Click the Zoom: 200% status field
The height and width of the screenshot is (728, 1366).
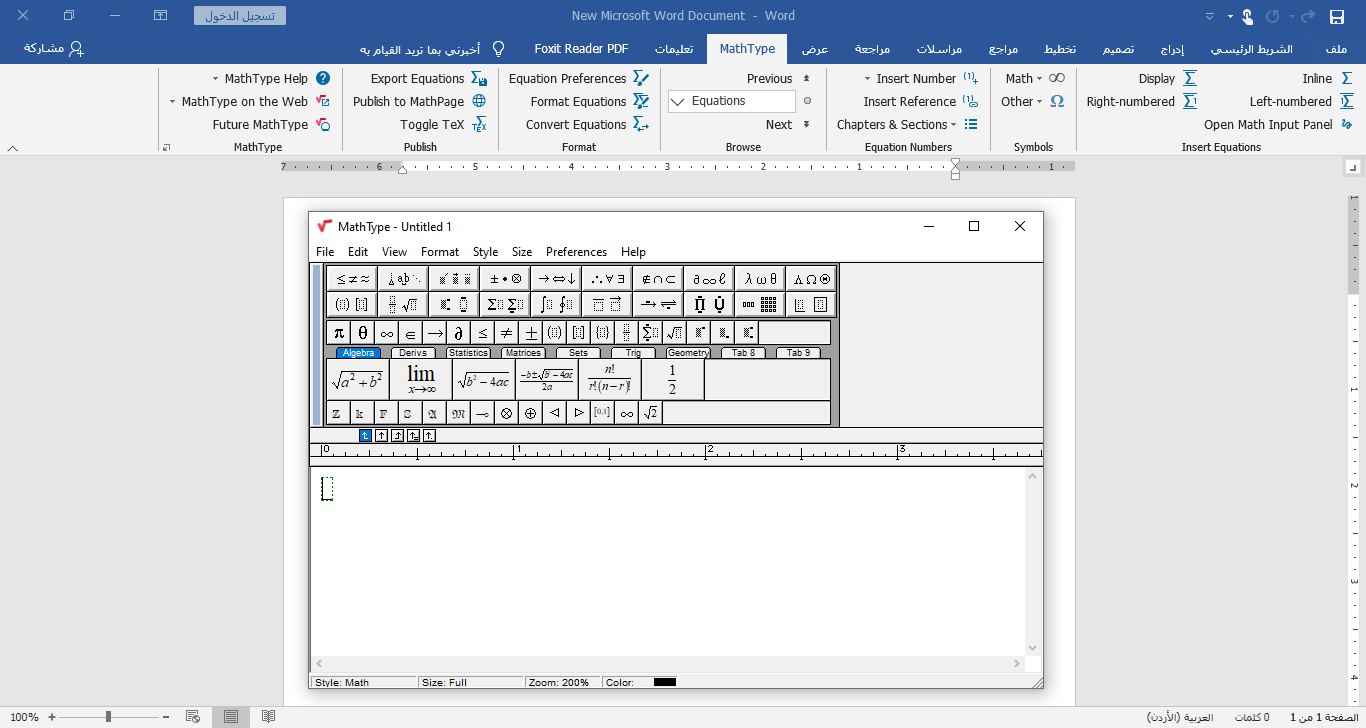(563, 683)
